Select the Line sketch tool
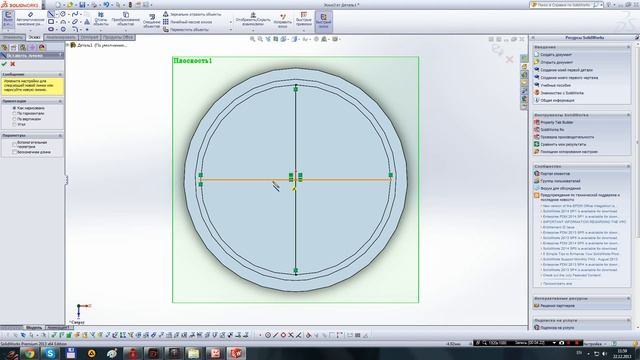 click(51, 14)
